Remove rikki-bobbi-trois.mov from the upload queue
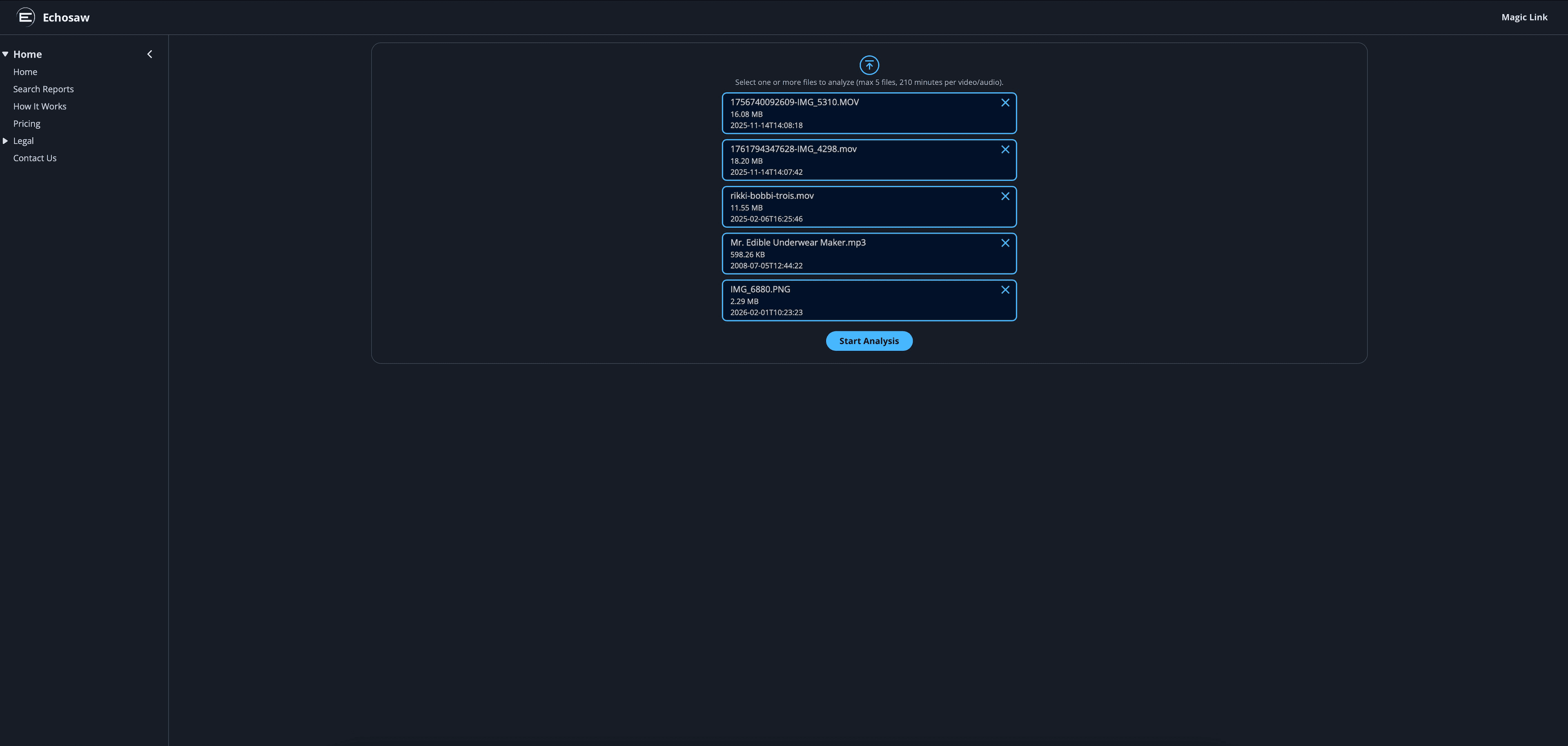1568x746 pixels. click(x=1005, y=196)
